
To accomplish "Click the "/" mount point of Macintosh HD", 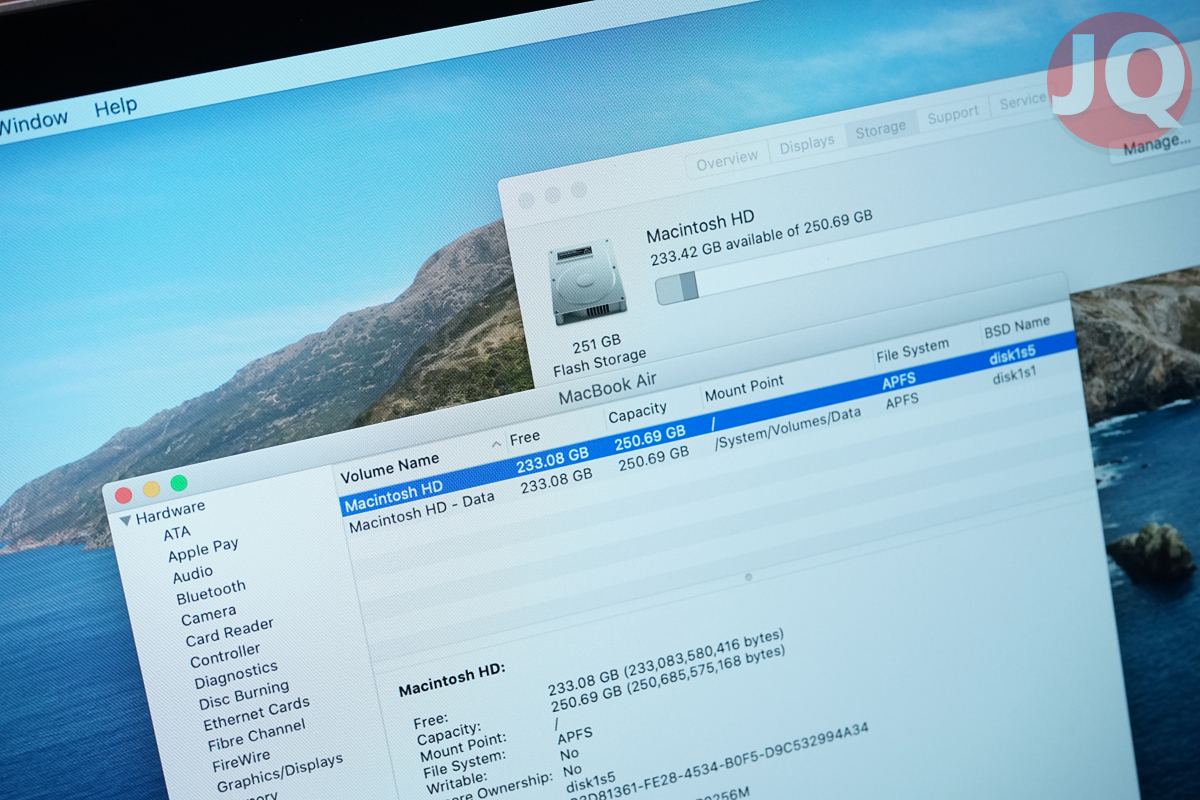I will (714, 424).
